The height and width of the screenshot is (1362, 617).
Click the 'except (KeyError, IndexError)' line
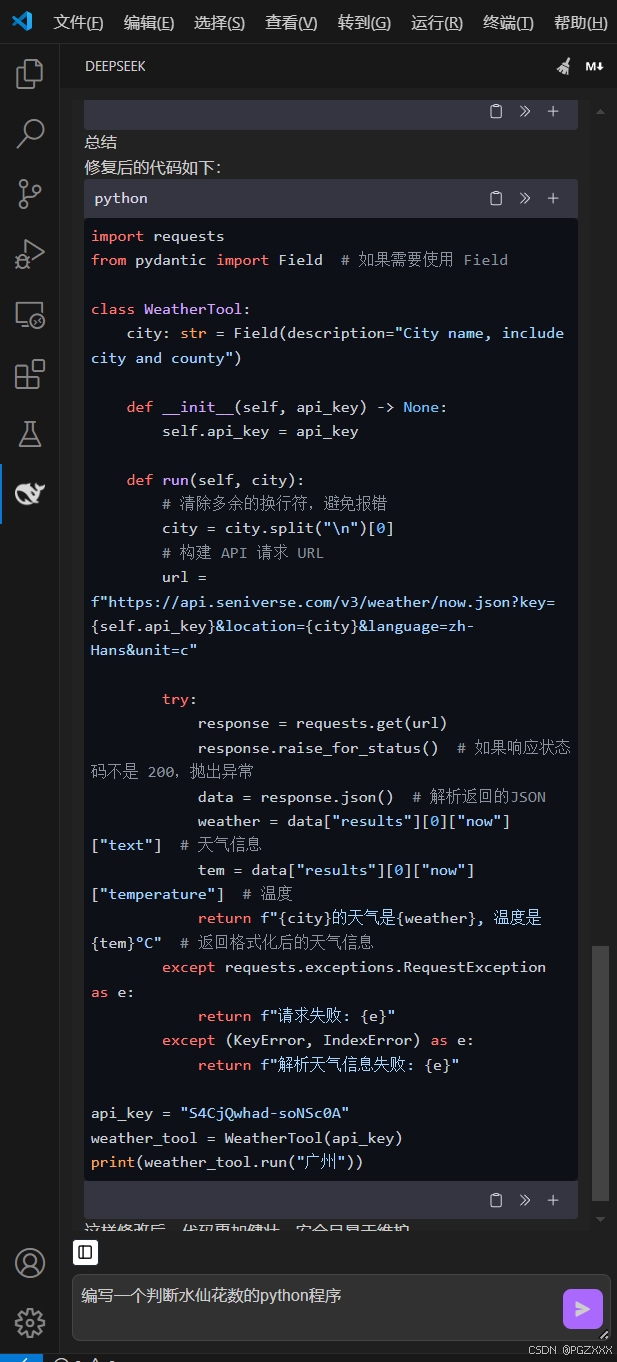318,1040
